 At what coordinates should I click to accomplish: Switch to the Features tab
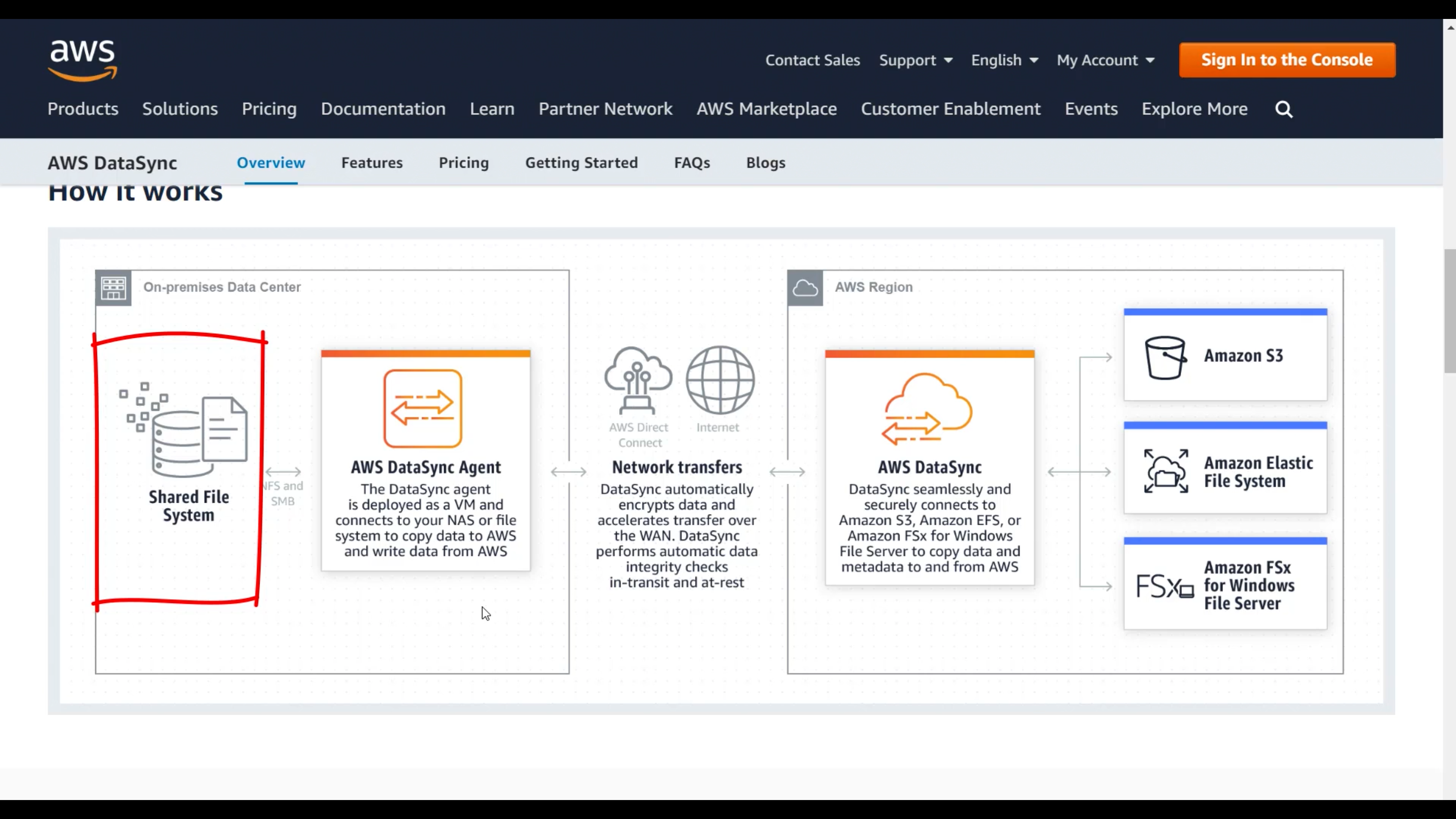(x=372, y=163)
